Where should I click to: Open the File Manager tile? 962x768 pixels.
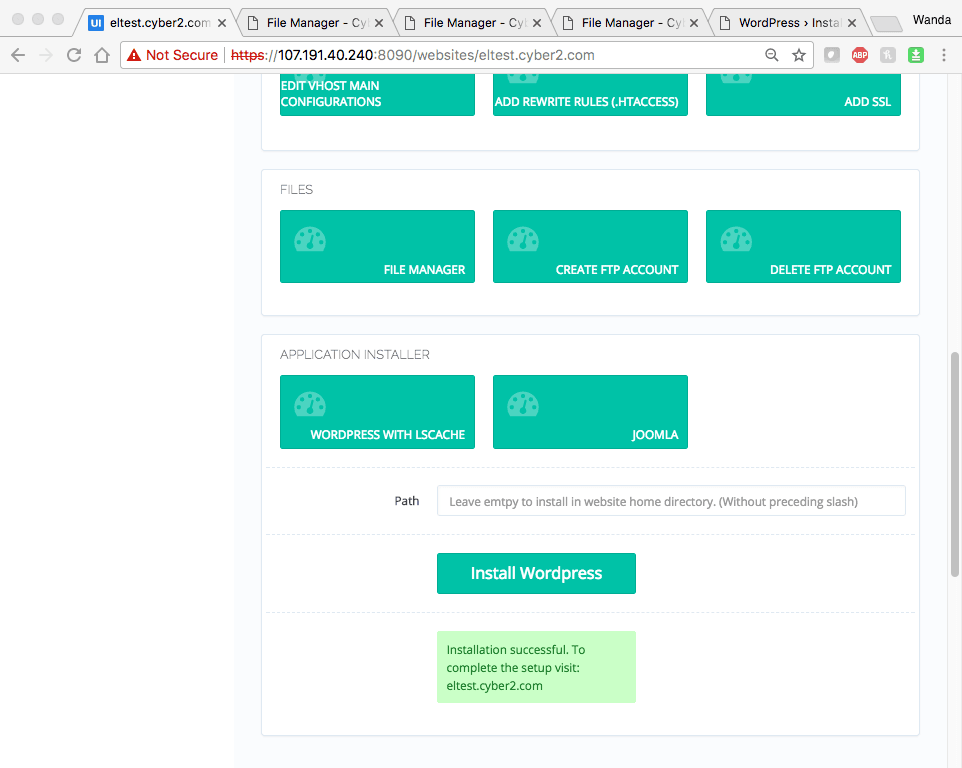click(x=377, y=247)
